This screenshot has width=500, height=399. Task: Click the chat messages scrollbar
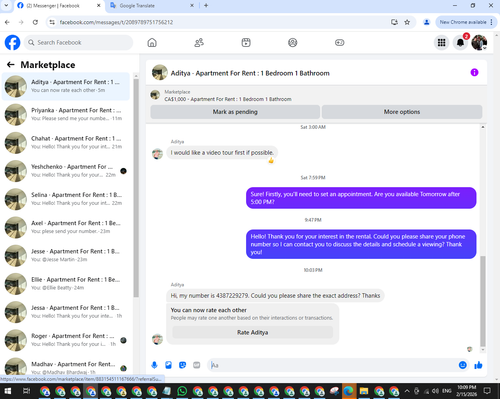[483, 301]
